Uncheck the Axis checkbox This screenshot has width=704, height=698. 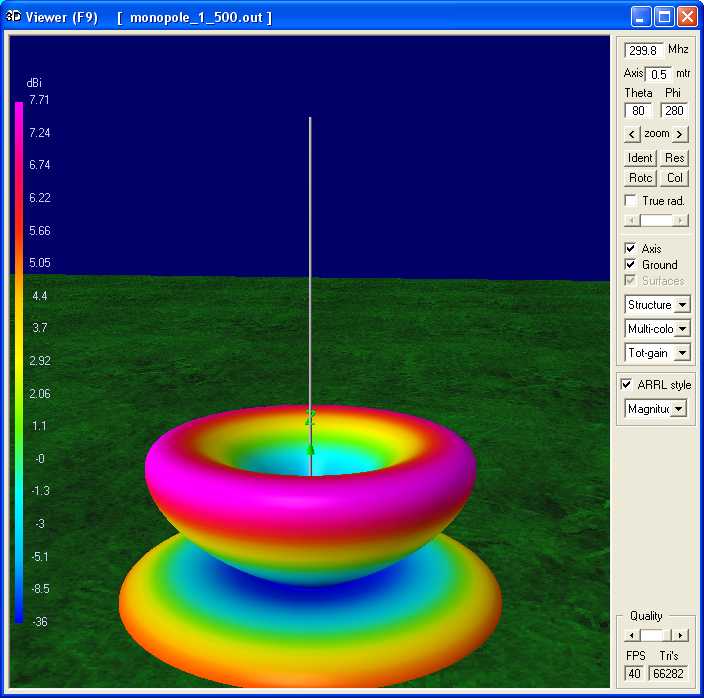(x=630, y=248)
